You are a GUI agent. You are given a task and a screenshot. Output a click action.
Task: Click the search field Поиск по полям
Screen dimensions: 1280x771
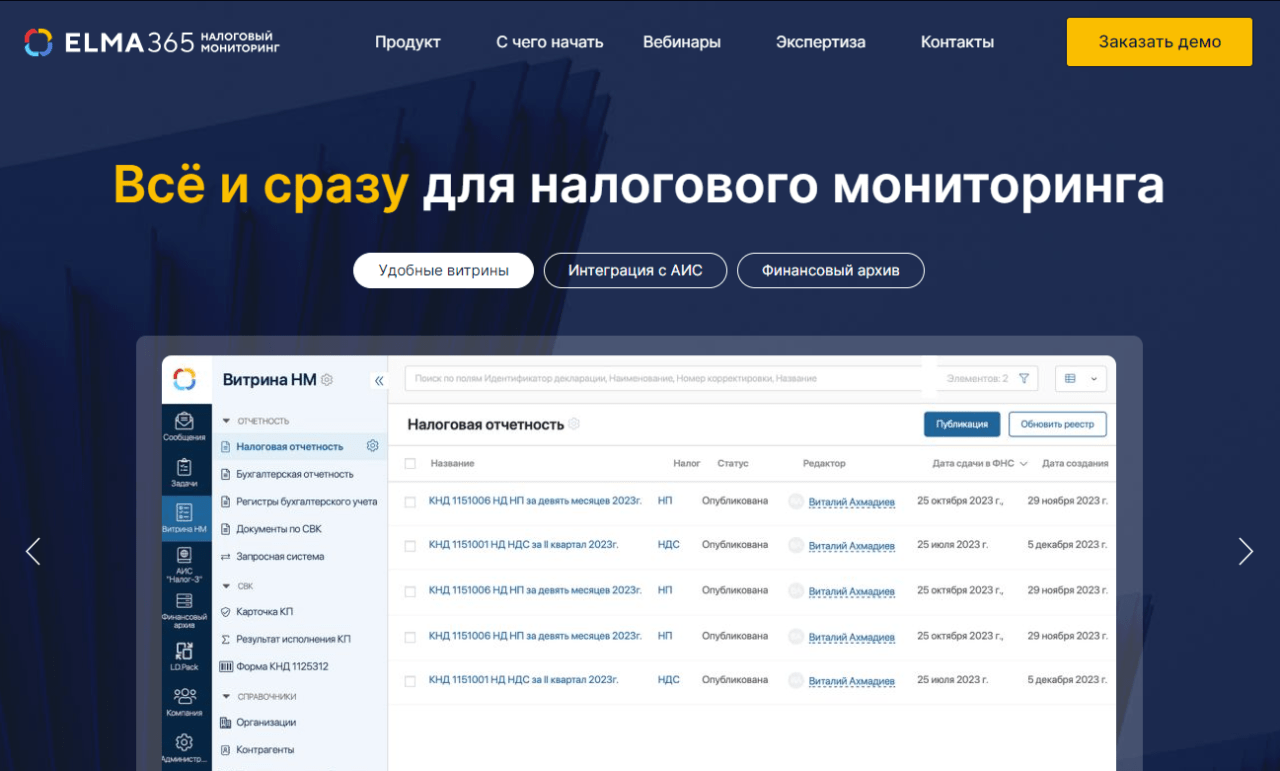[x=665, y=378]
